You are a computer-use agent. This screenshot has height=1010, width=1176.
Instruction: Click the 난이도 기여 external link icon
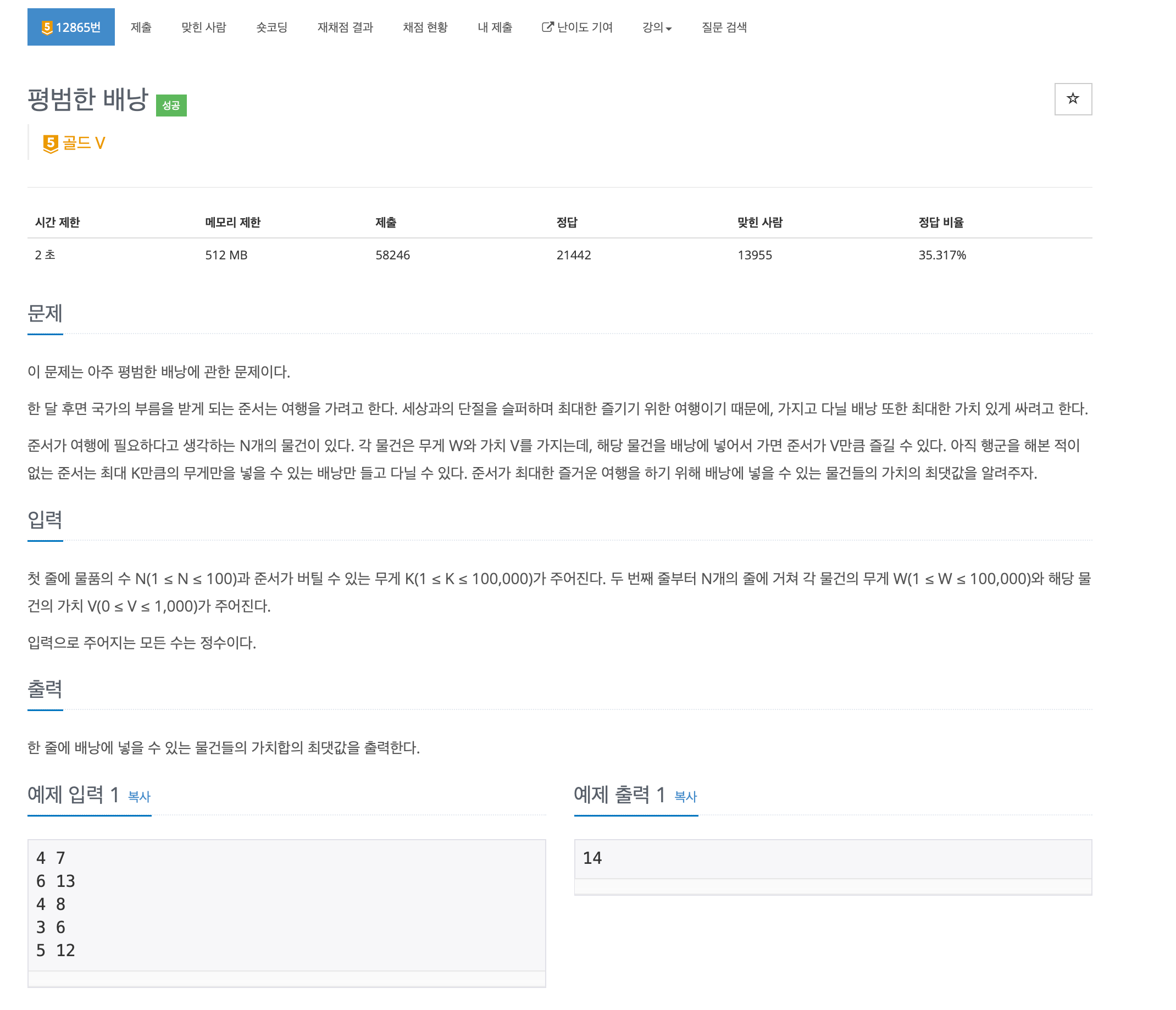(x=547, y=27)
